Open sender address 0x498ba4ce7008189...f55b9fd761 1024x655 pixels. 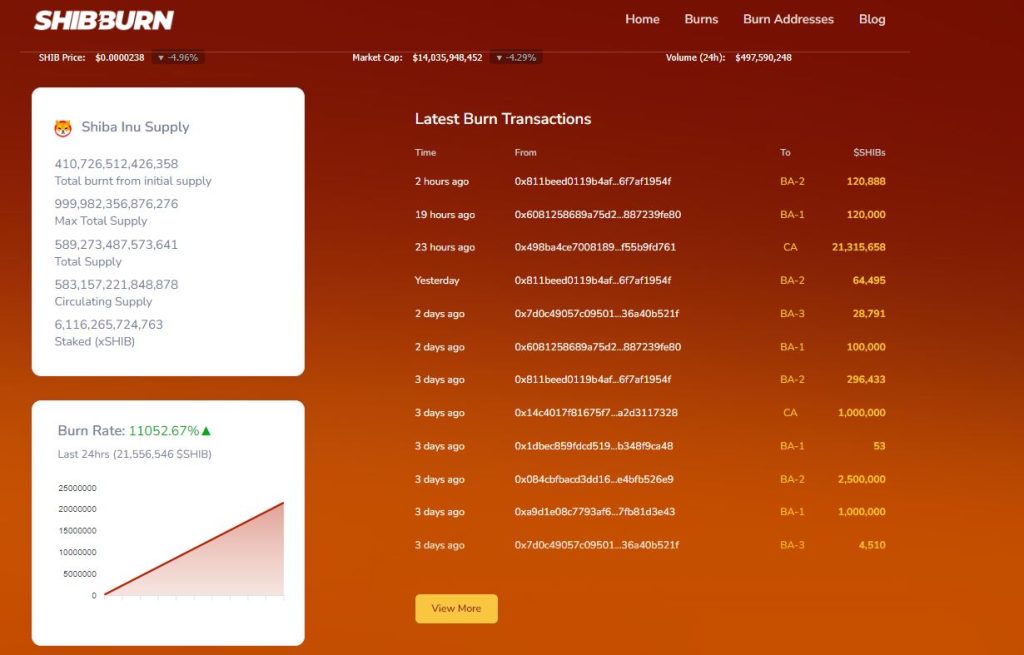[x=595, y=247]
